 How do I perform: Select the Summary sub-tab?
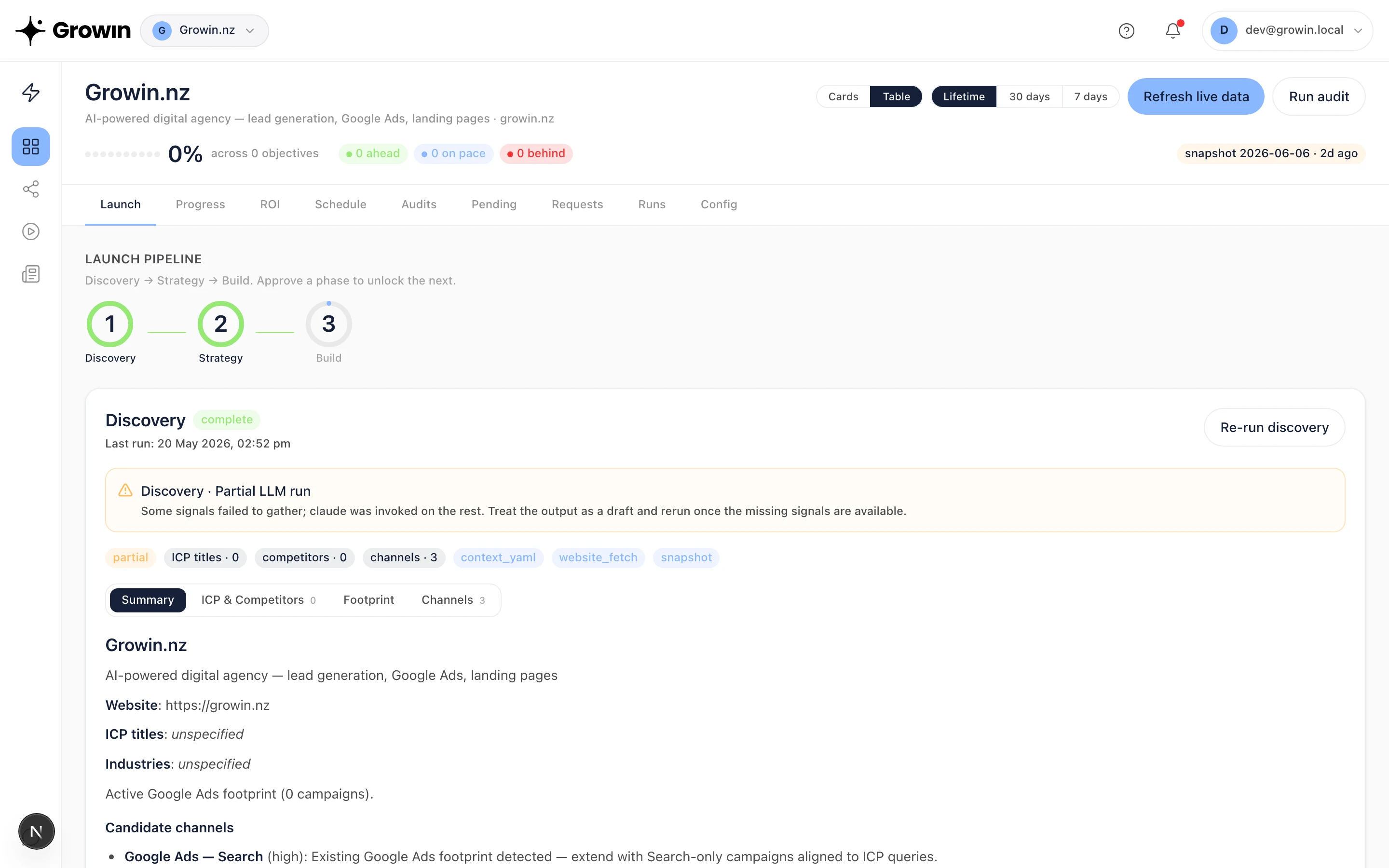click(148, 600)
